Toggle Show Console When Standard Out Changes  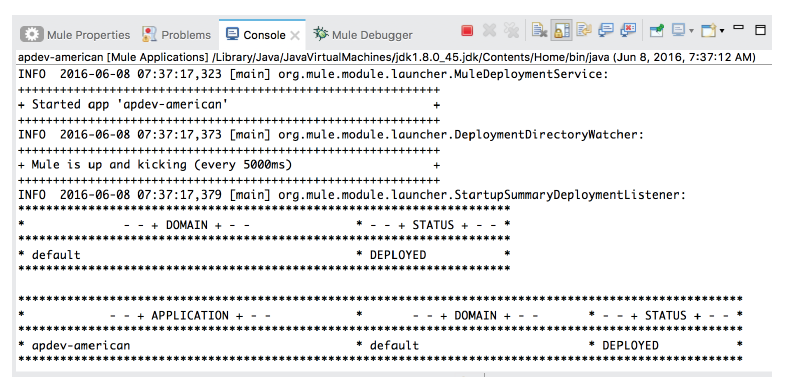606,31
